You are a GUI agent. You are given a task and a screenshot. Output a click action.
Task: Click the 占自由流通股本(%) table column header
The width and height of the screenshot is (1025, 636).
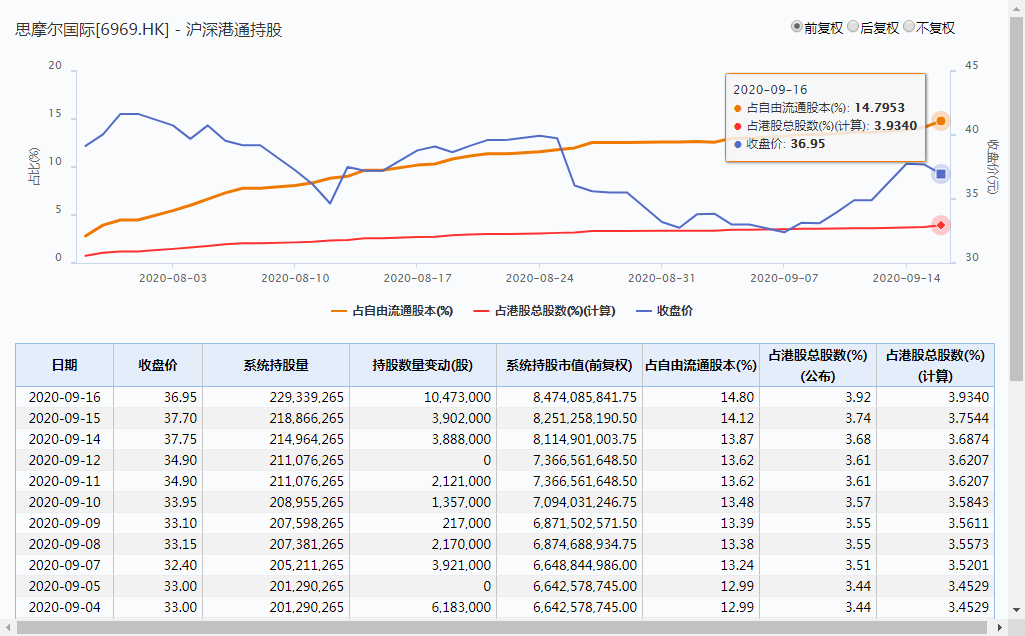click(x=701, y=365)
